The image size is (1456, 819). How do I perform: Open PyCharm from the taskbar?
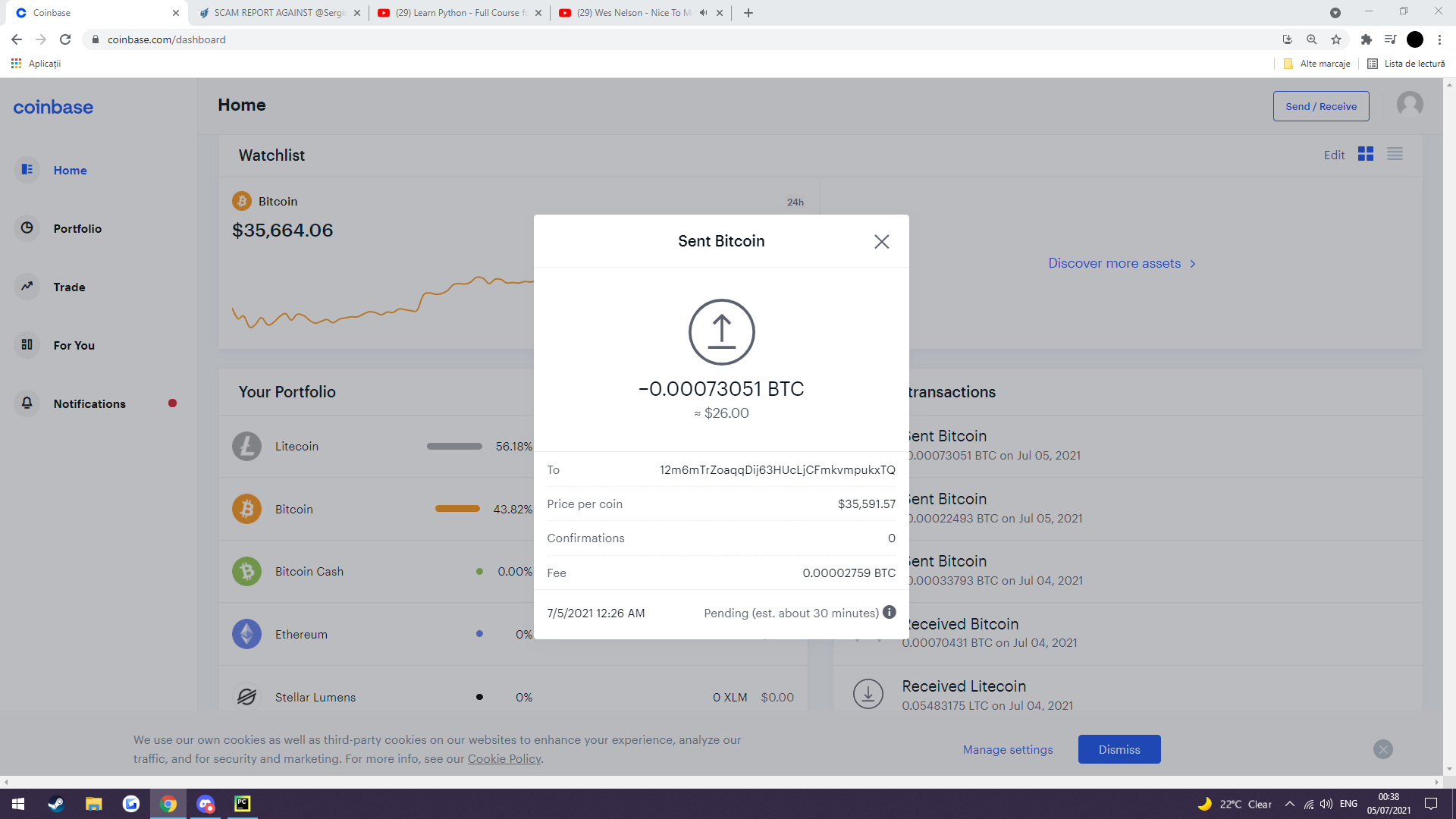[242, 804]
